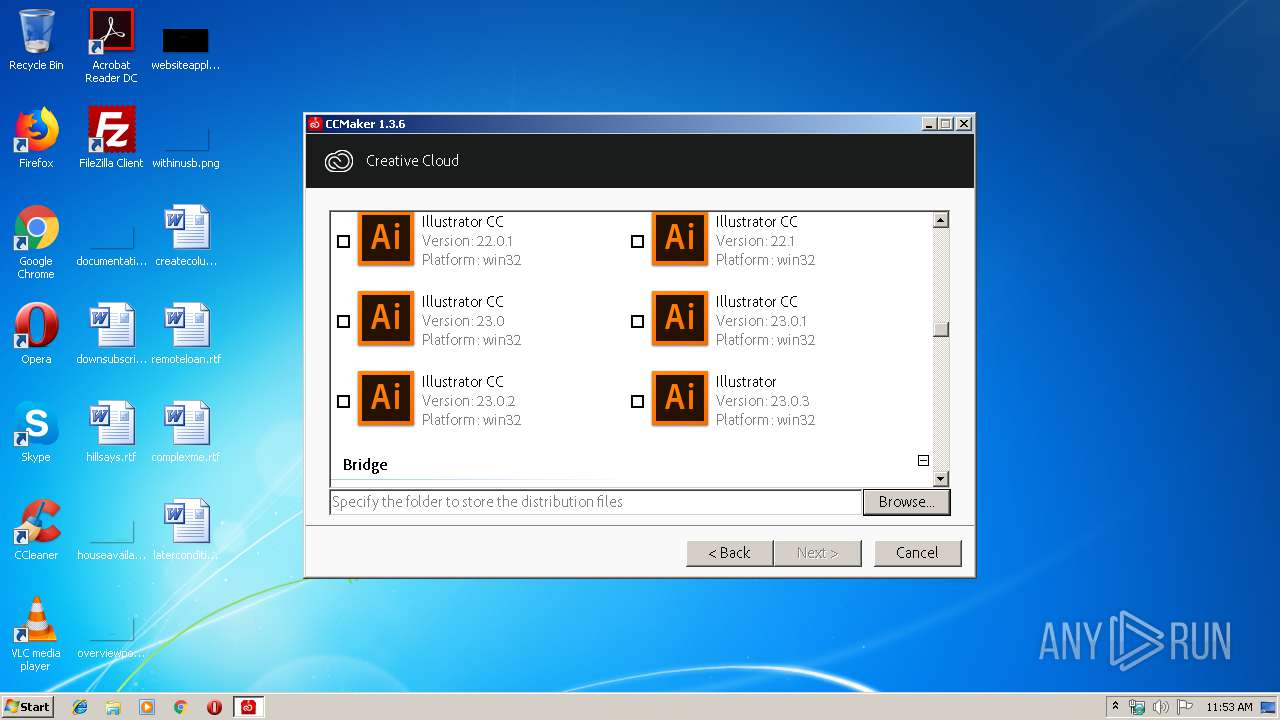The width and height of the screenshot is (1280, 720).
Task: Open the Start menu
Action: pos(28,707)
